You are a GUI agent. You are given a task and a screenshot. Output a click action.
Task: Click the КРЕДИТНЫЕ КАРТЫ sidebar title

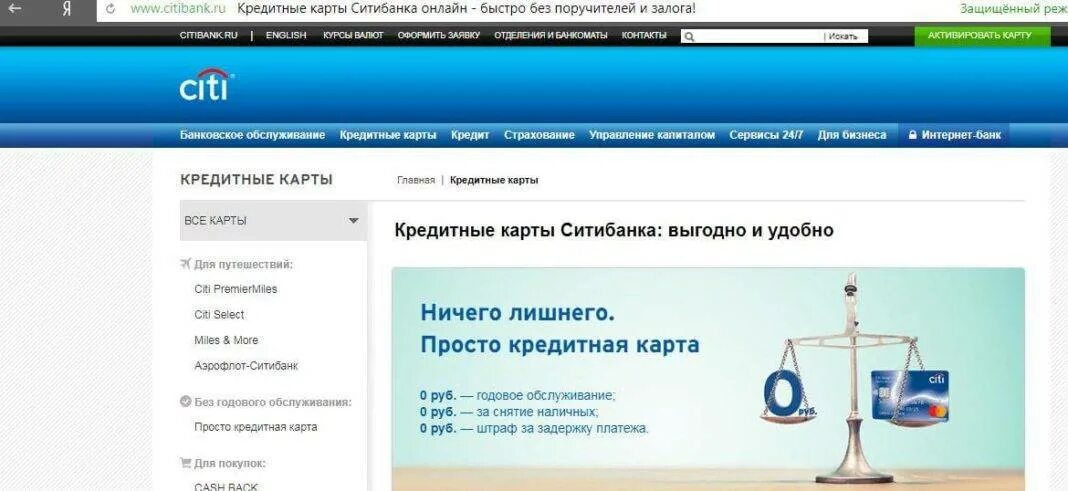256,180
